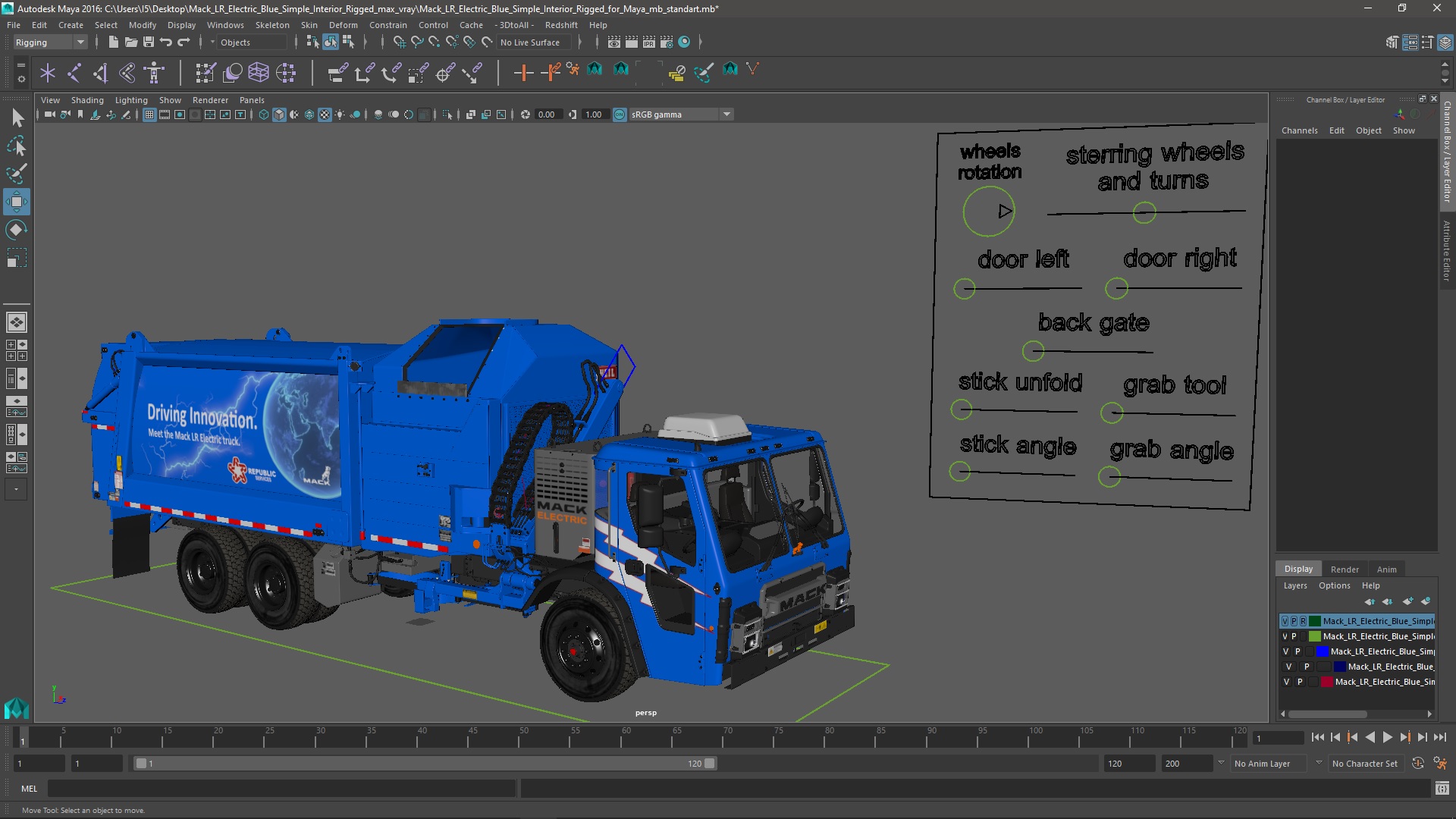1456x819 pixels.
Task: Open the Skeleton menu
Action: [x=272, y=25]
